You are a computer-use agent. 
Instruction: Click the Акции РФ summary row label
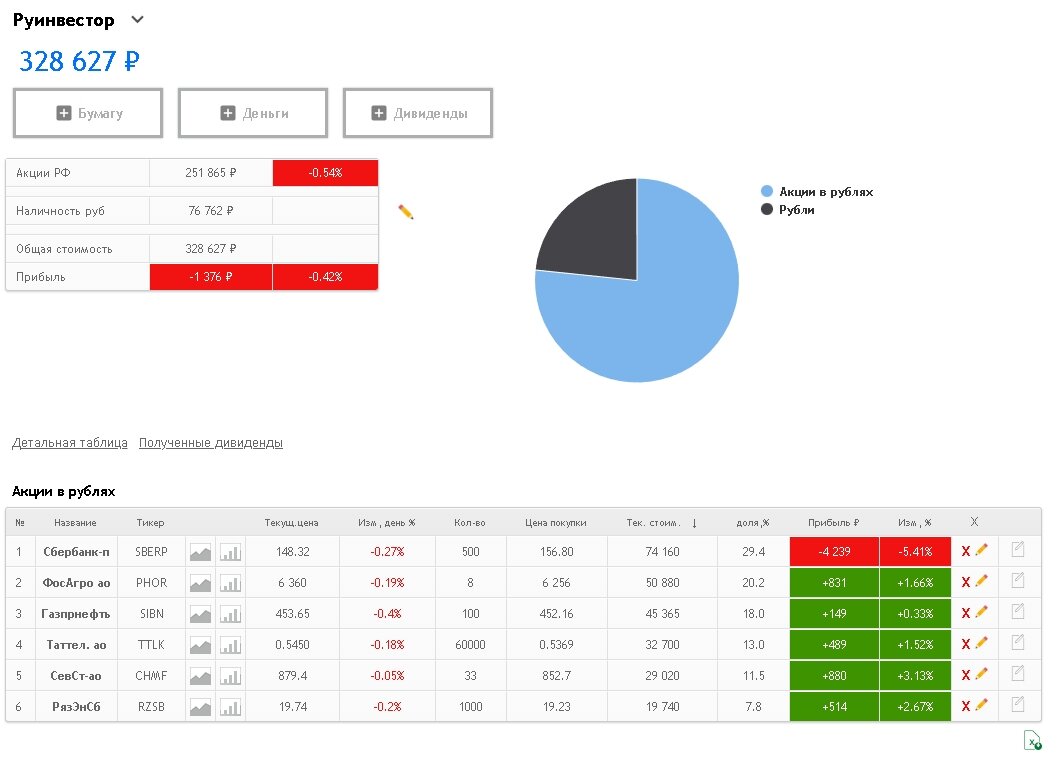(x=43, y=173)
